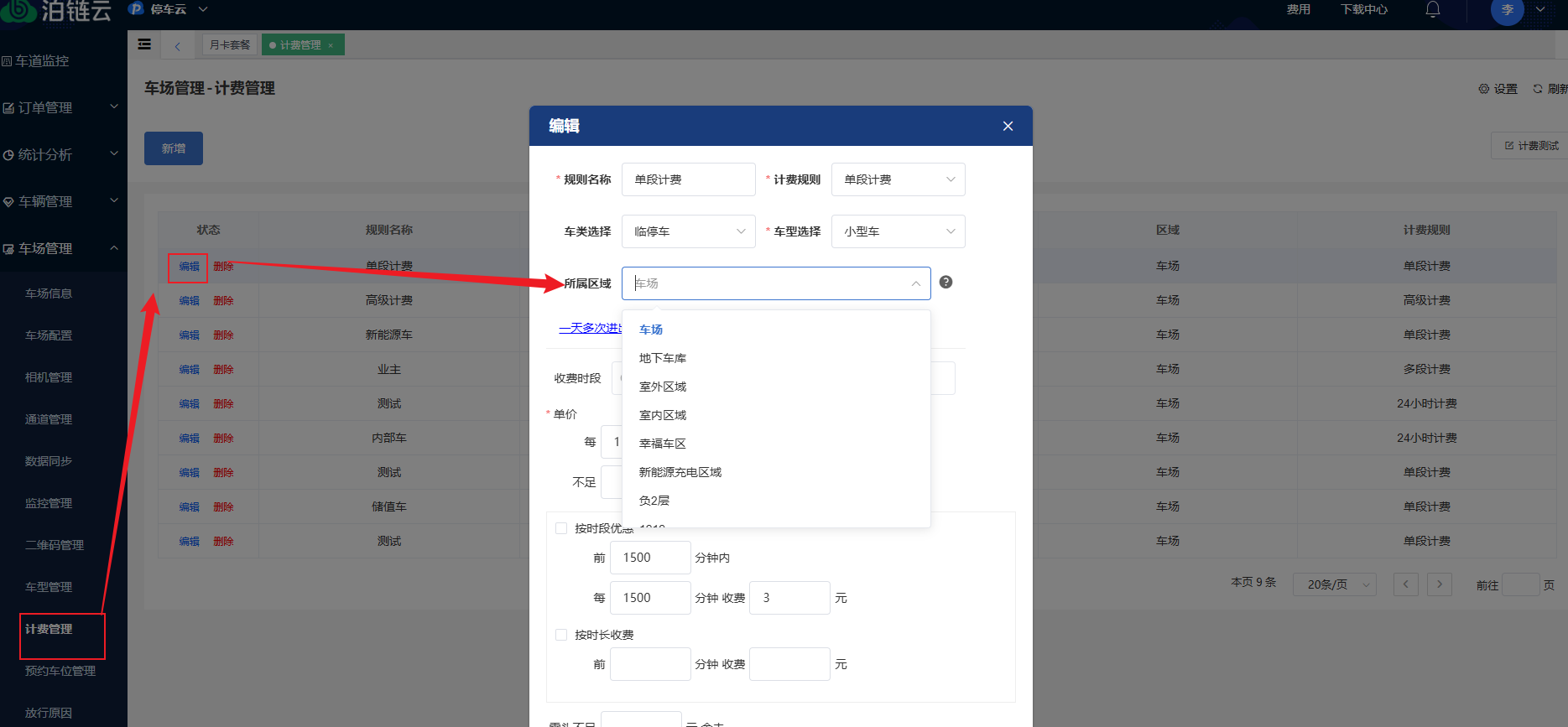Click 删除 in the 新能源车 row
The width and height of the screenshot is (1568, 727).
click(x=223, y=335)
